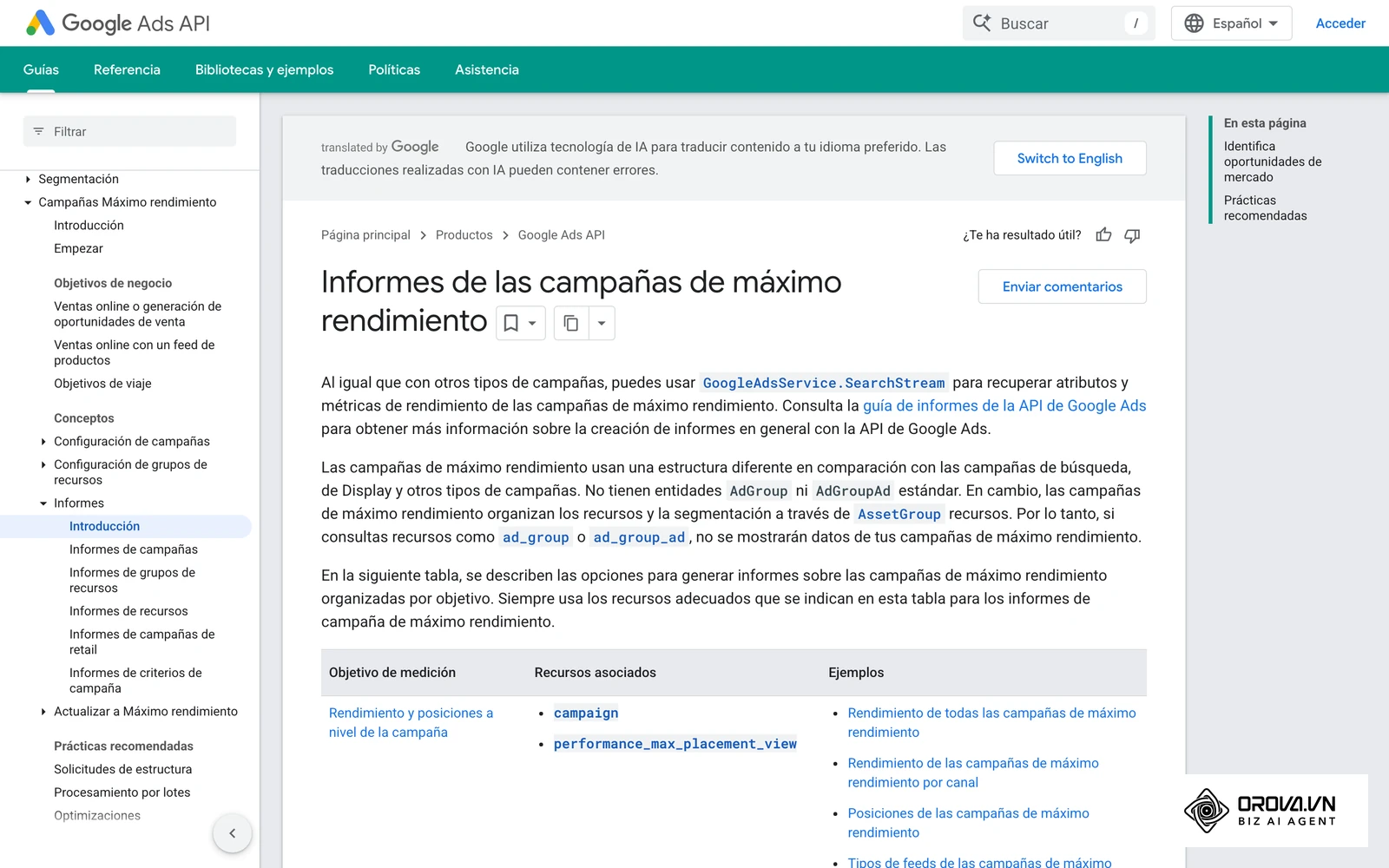Click the Filtrar input field
1389x868 pixels.
129,132
